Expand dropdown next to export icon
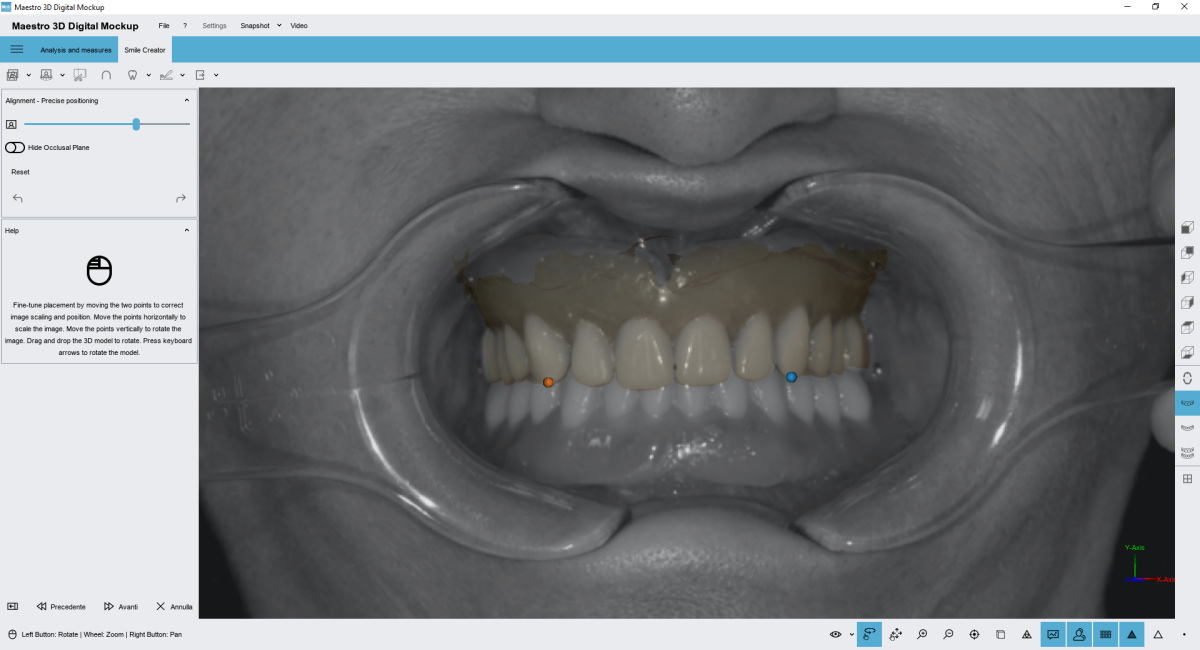Screen dimensions: 1200x650 click(216, 75)
